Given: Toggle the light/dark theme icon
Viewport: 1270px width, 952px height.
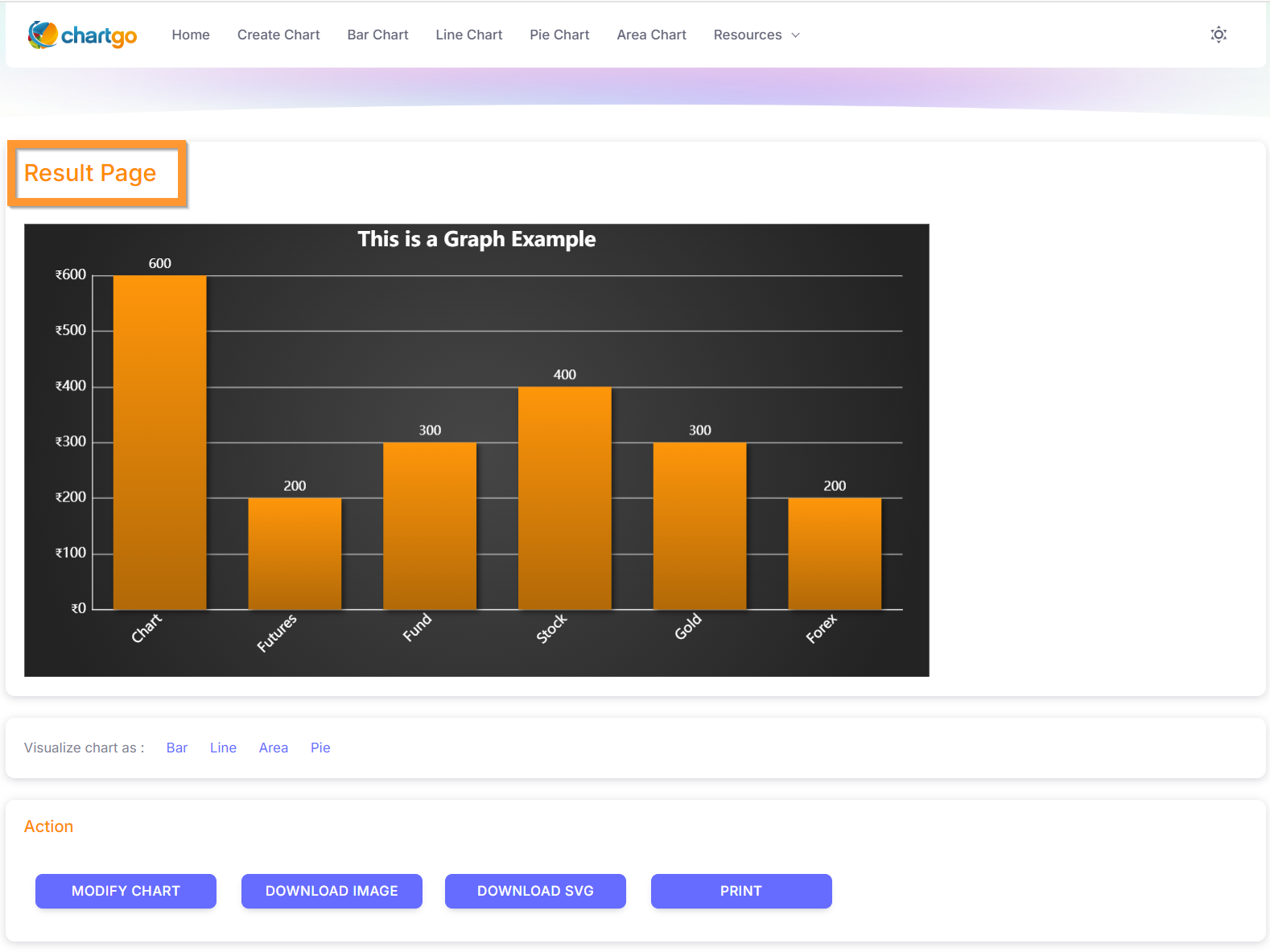Looking at the screenshot, I should (1218, 35).
